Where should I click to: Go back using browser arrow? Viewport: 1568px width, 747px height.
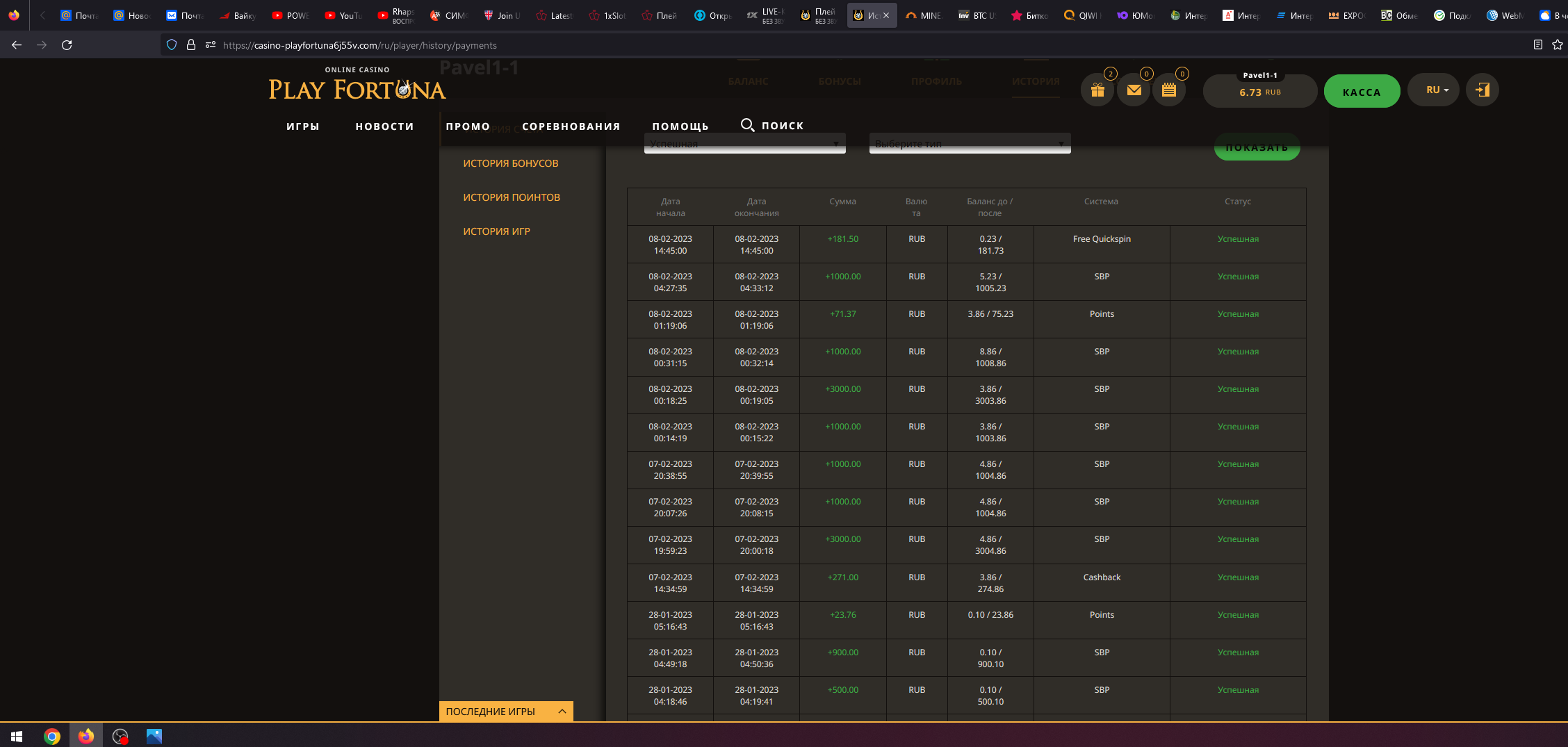(x=17, y=45)
